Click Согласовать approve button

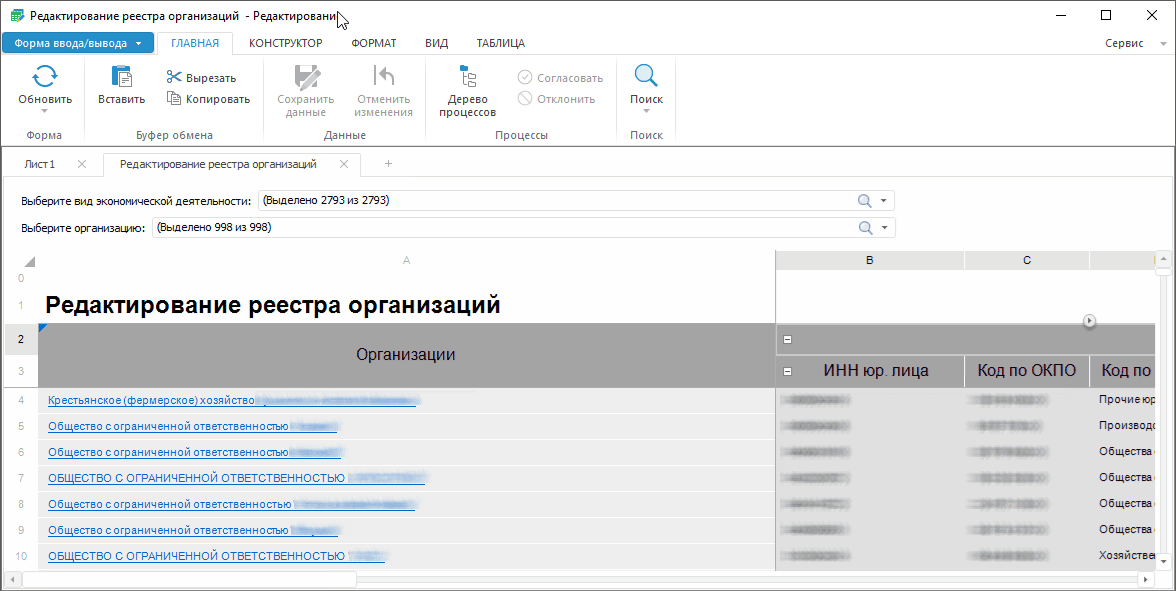point(560,77)
